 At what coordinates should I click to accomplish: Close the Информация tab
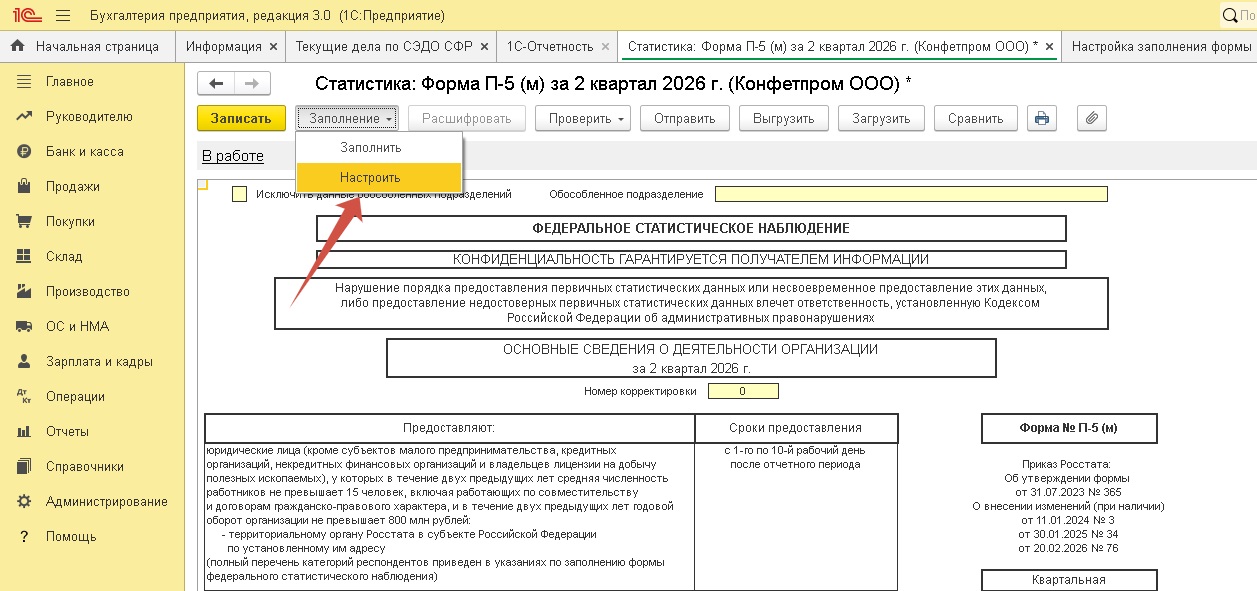click(272, 46)
